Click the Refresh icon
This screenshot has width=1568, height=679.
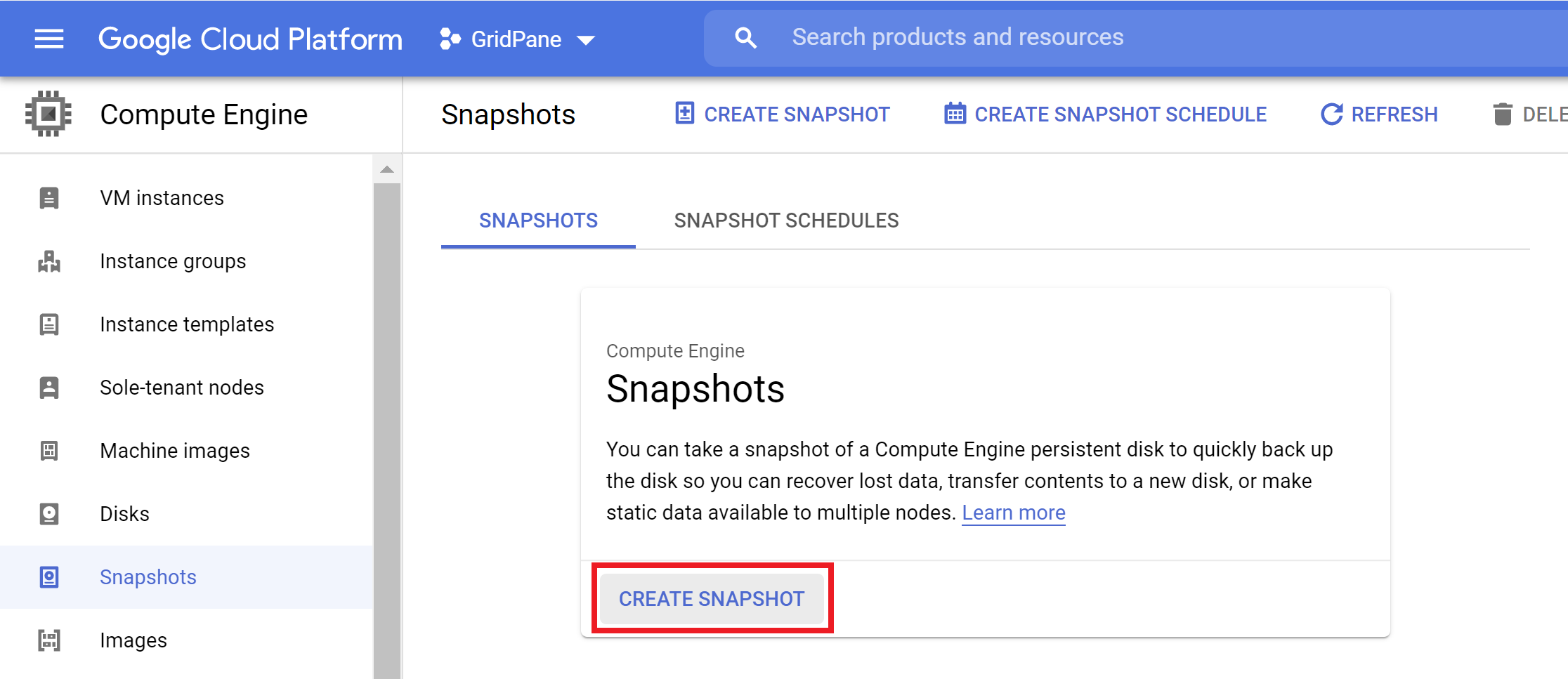coord(1332,113)
